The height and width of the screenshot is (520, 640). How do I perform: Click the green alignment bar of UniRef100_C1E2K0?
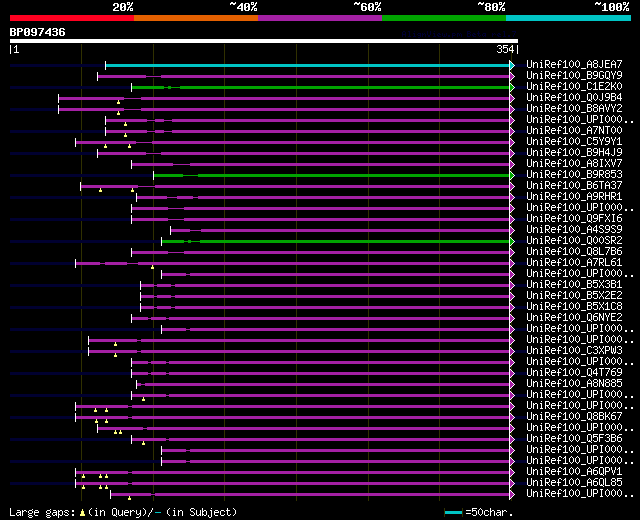(320, 87)
